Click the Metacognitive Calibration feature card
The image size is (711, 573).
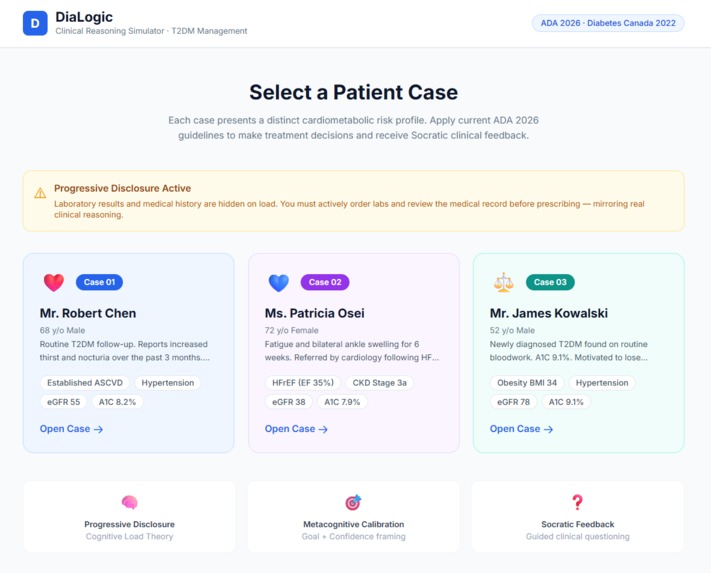tap(354, 517)
